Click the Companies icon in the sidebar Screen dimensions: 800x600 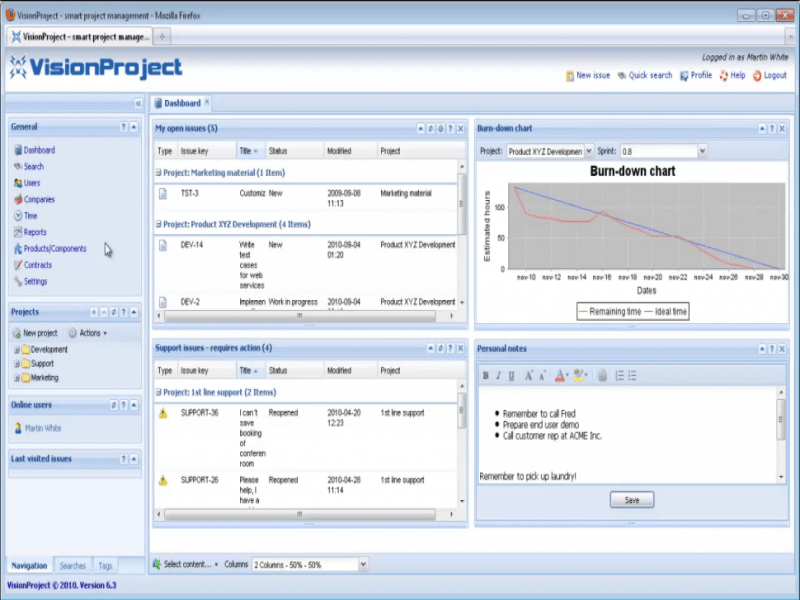[18, 200]
